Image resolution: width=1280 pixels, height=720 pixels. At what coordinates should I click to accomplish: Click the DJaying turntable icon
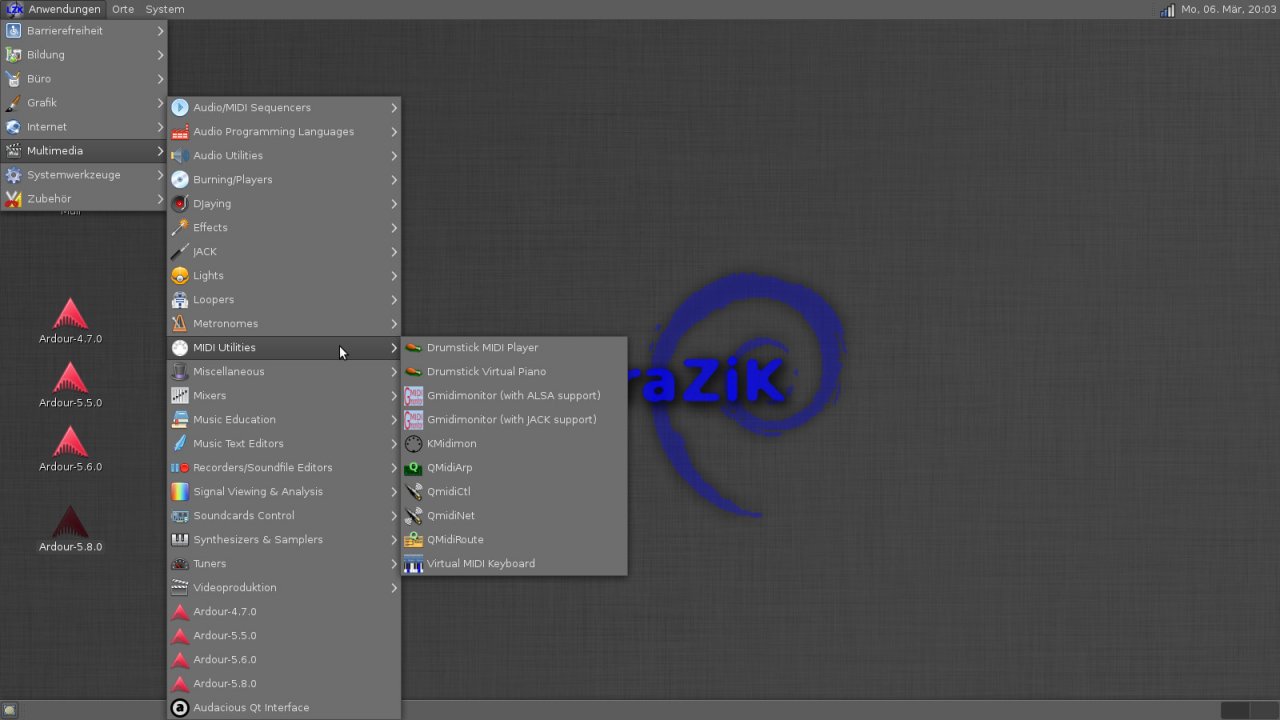(180, 204)
